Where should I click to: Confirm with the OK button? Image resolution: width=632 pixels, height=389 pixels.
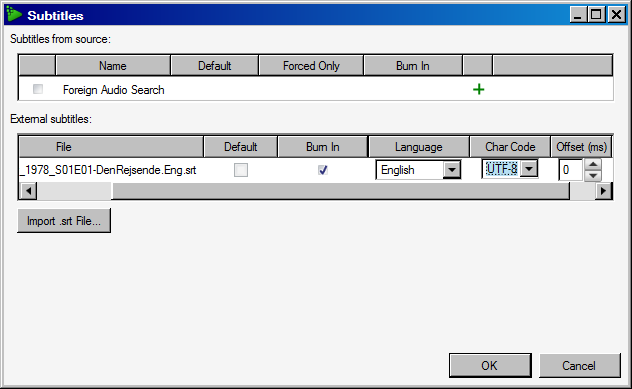click(x=490, y=366)
